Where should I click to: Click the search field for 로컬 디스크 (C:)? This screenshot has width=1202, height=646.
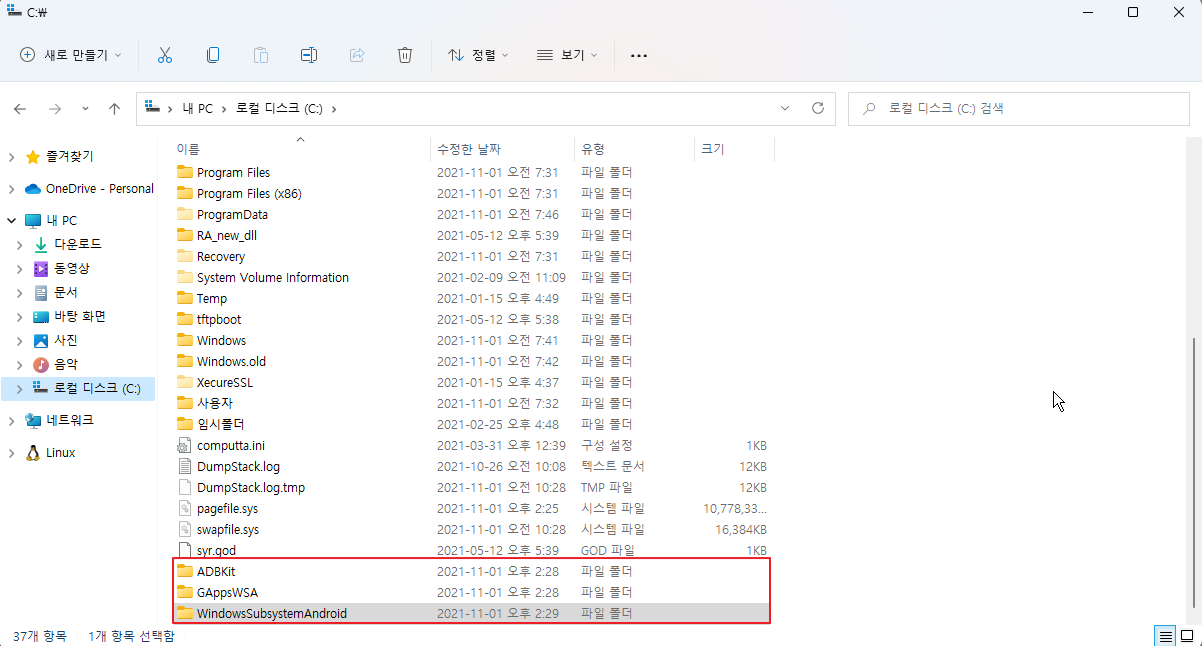pos(1018,108)
